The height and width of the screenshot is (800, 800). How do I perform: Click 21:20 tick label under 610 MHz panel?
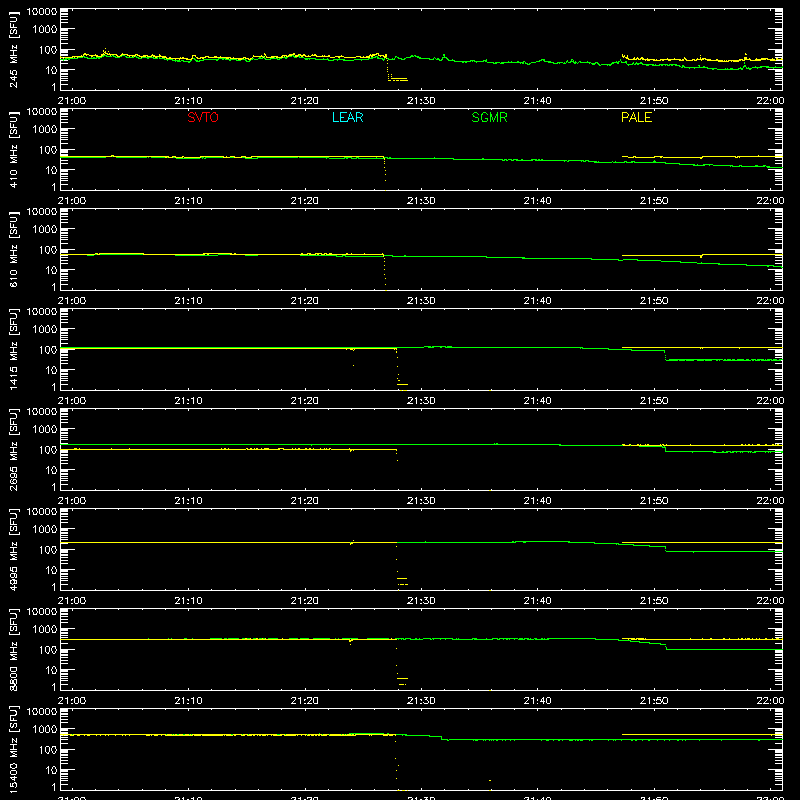(x=305, y=301)
